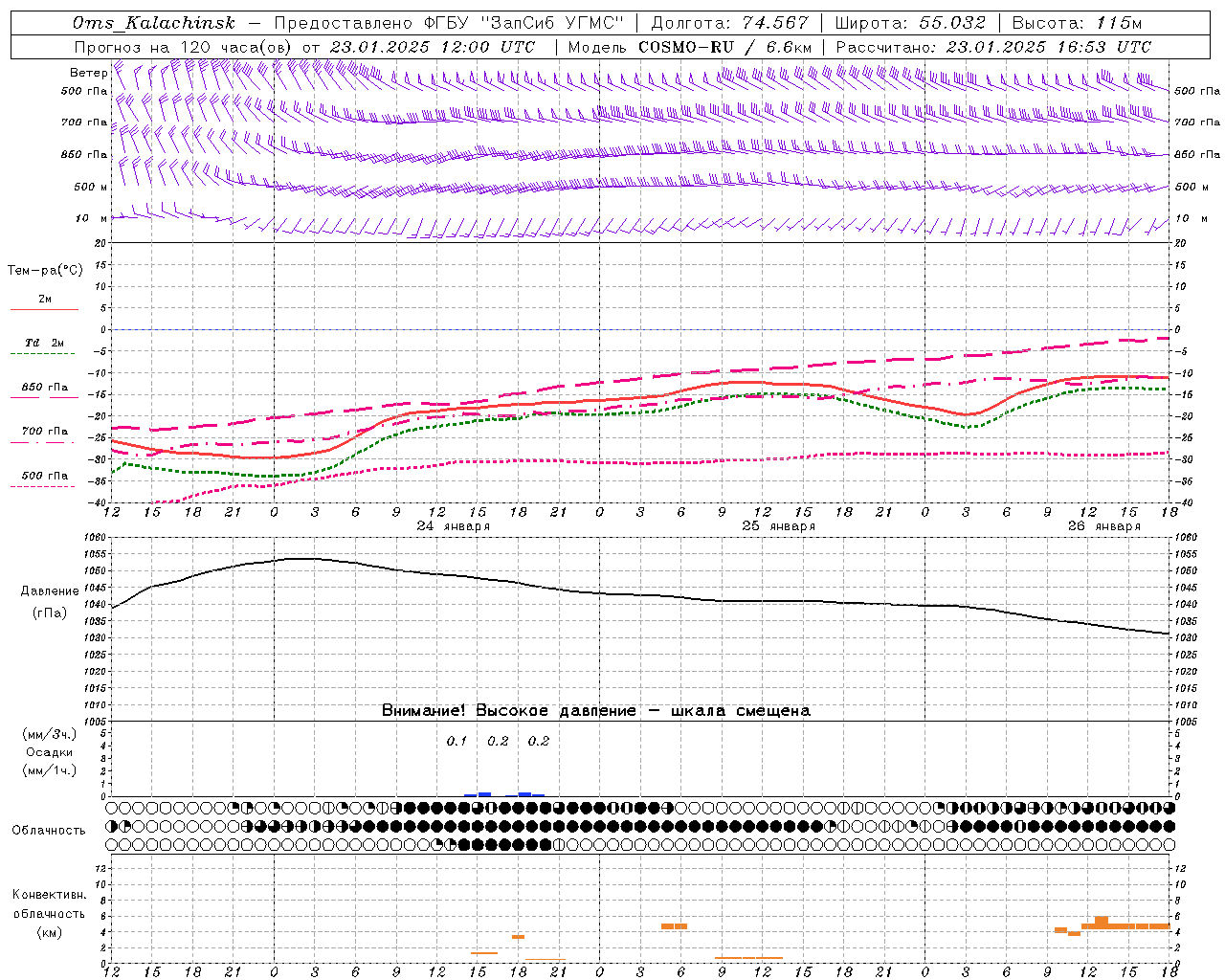
Task: Click the (мм/3ч.) precipitation unit label
Action: [50, 734]
